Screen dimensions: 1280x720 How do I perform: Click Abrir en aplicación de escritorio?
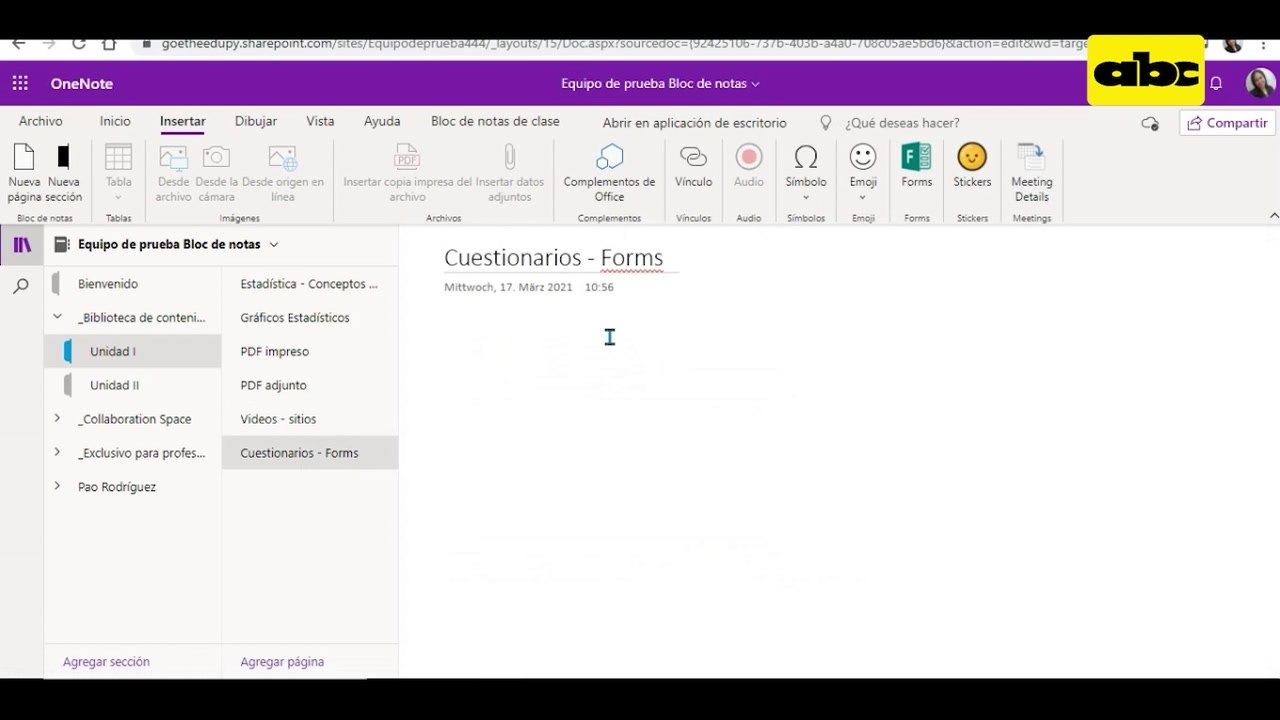tap(695, 123)
